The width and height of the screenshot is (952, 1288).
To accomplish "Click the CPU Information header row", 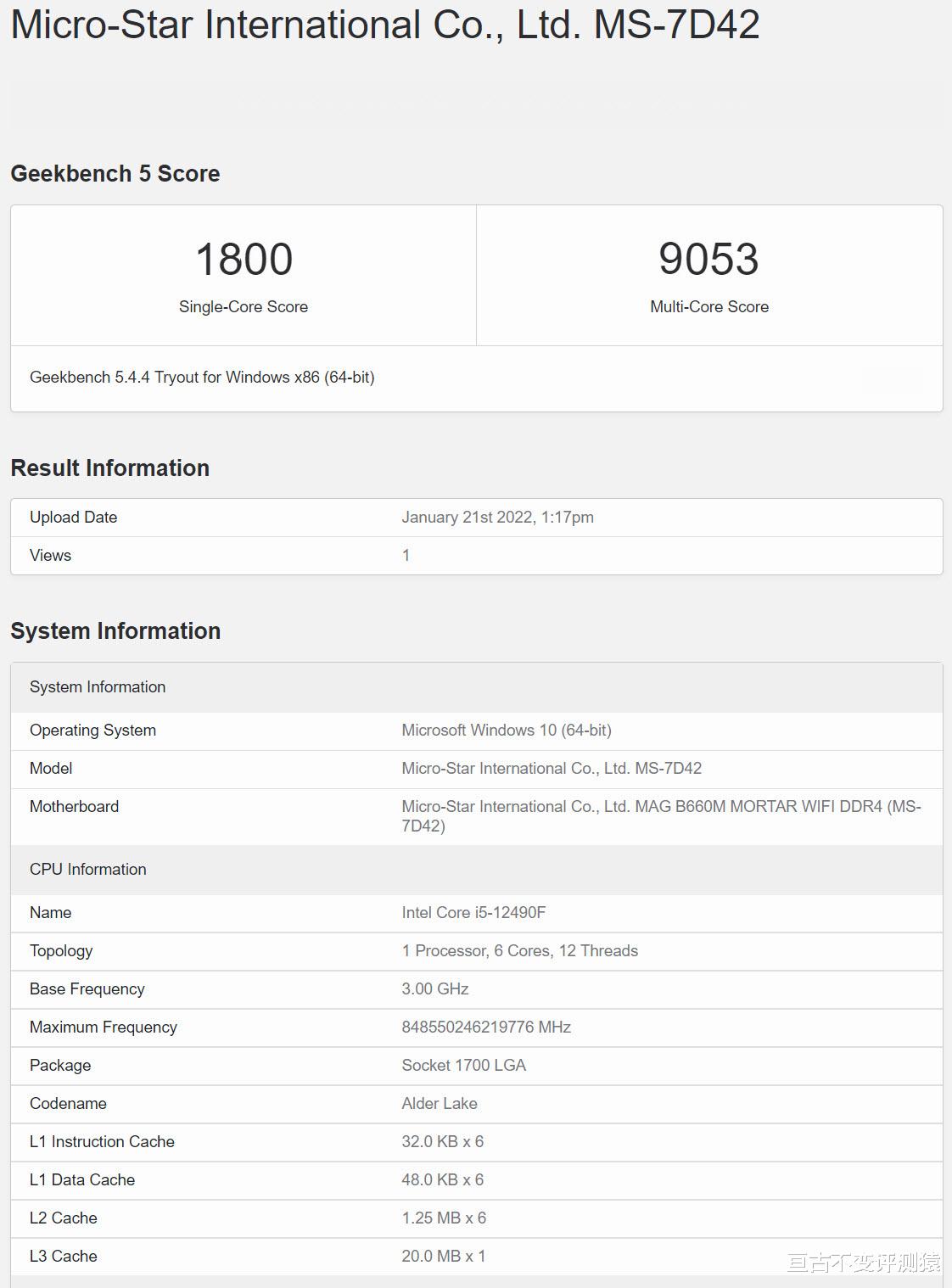I will pyautogui.click(x=87, y=869).
